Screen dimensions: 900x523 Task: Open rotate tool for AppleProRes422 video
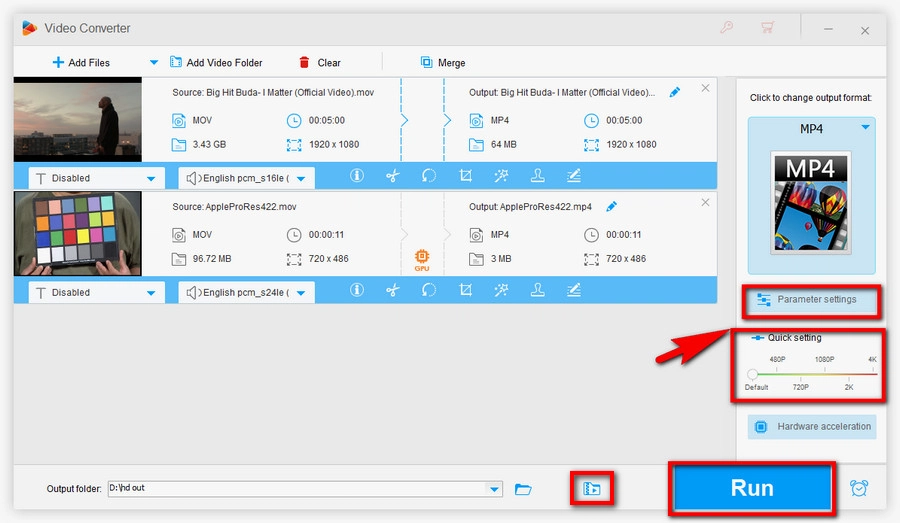point(429,290)
